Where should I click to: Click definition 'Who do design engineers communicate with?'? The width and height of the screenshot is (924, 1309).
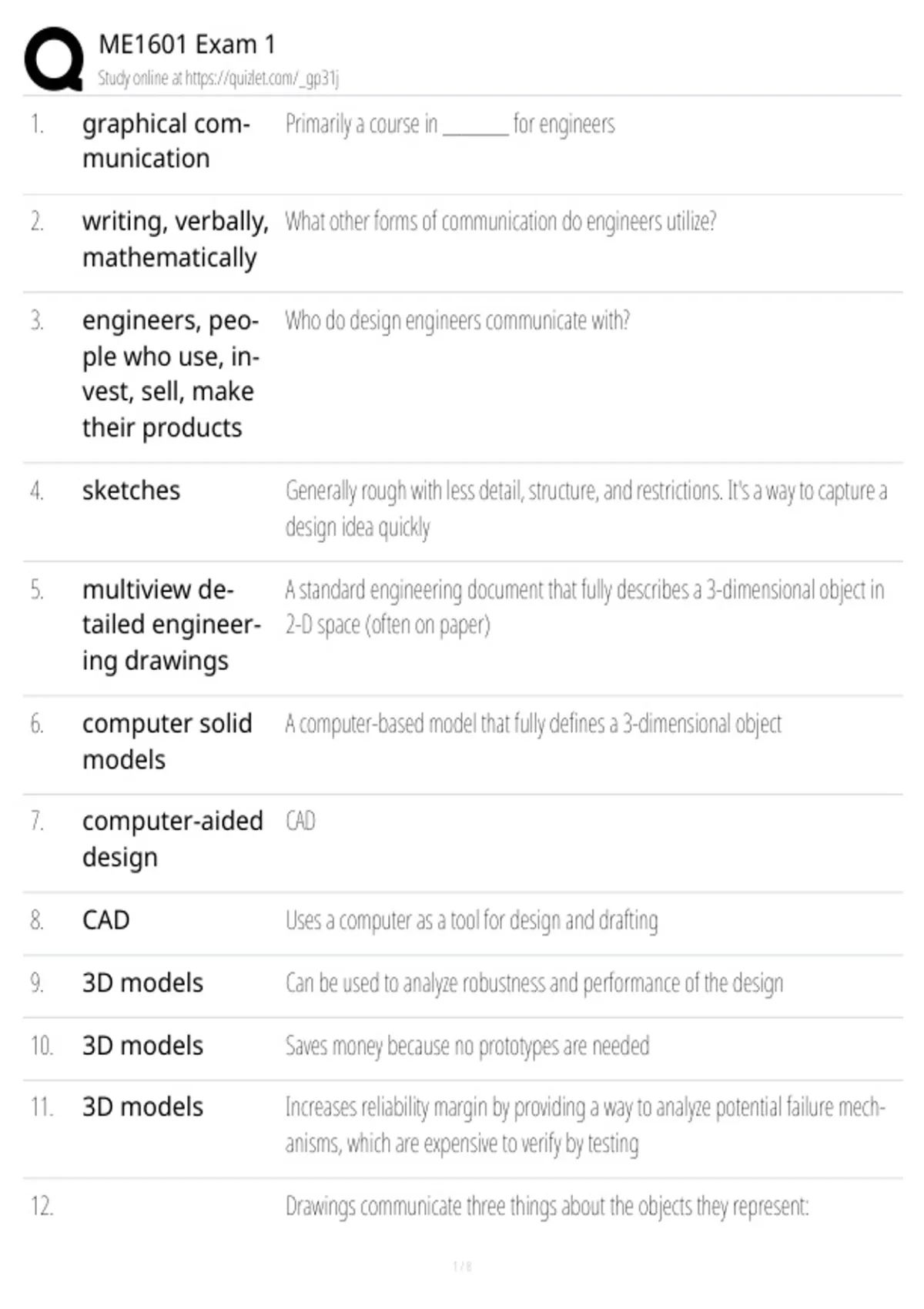tap(457, 320)
